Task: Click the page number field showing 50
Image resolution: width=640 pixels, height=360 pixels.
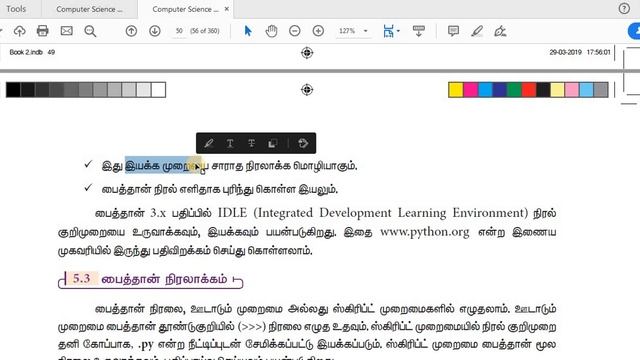Action: click(179, 31)
